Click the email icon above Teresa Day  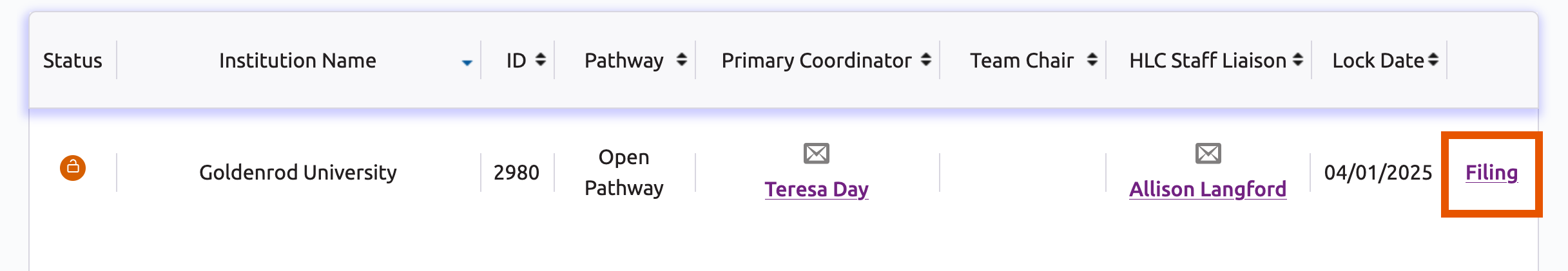pos(816,153)
